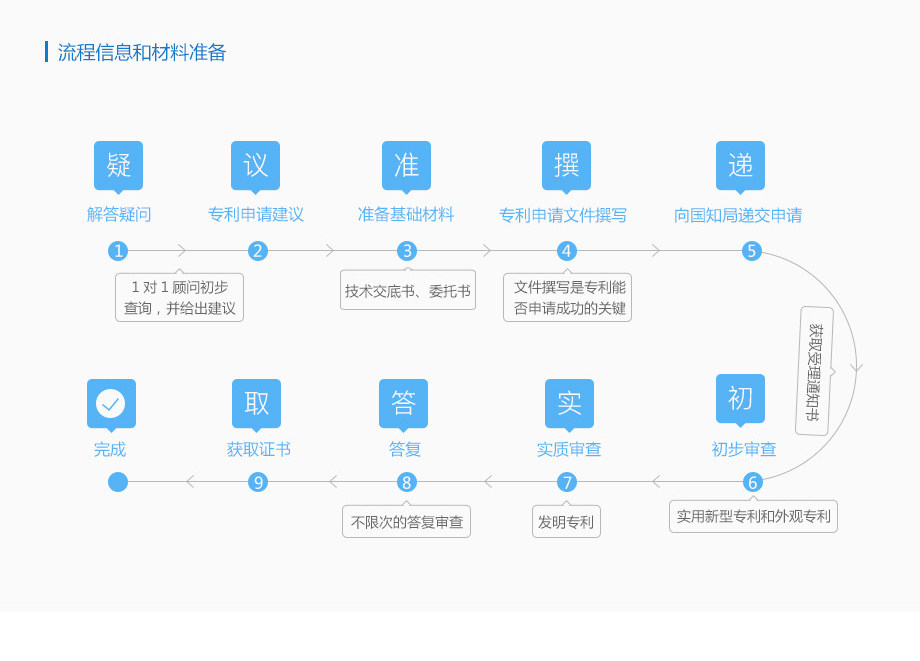920x661 pixels.
Task: Click the 疑 step icon
Action: pos(119,166)
